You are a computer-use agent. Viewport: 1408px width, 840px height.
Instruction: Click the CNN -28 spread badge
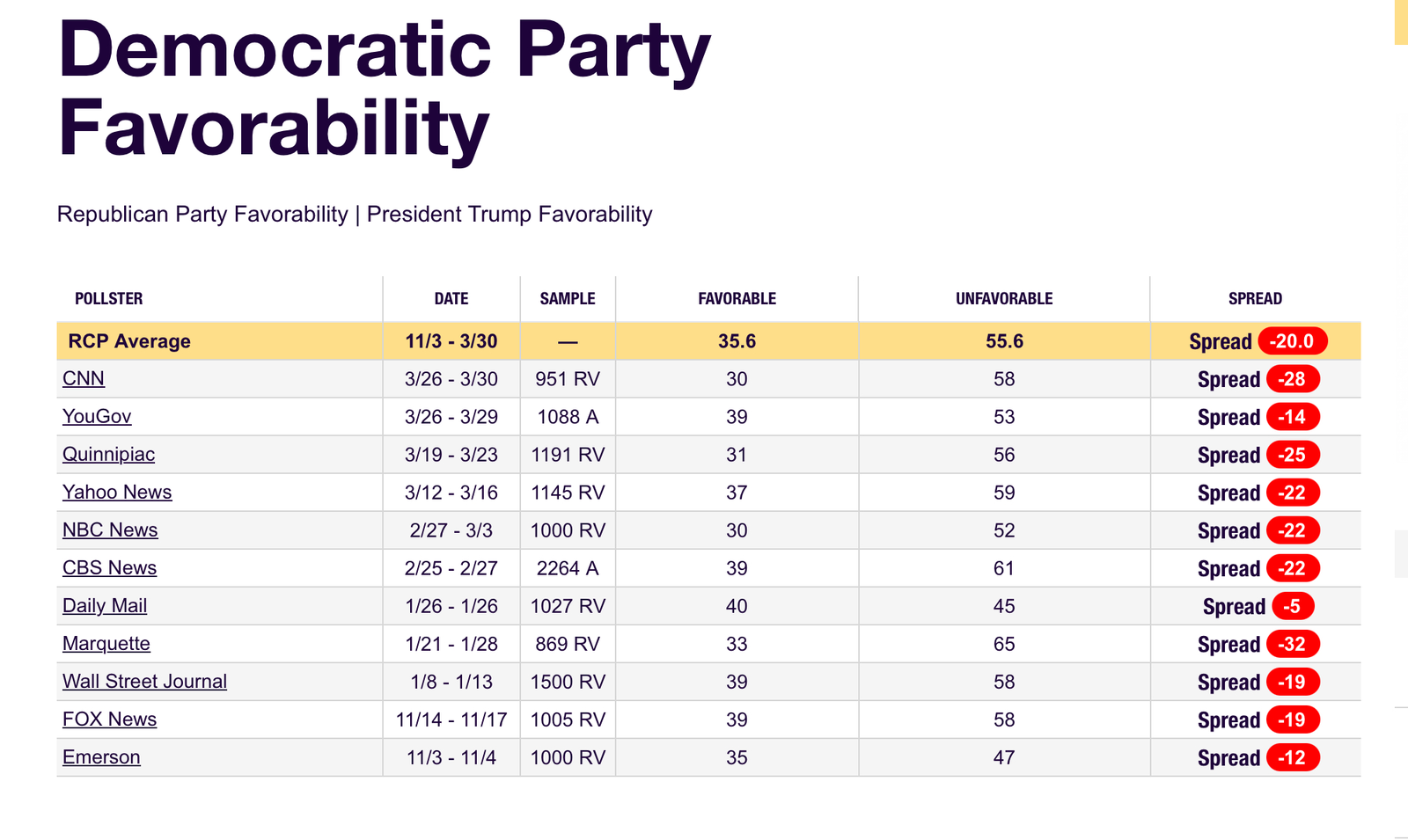pos(1292,379)
